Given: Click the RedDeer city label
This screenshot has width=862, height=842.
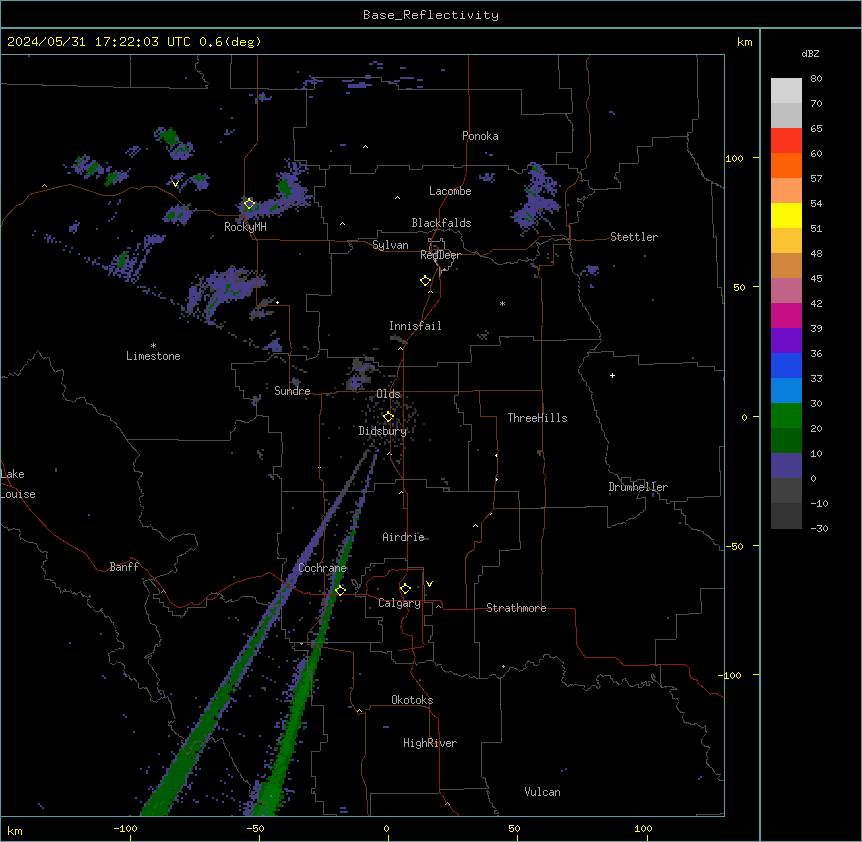Looking at the screenshot, I should pyautogui.click(x=440, y=255).
